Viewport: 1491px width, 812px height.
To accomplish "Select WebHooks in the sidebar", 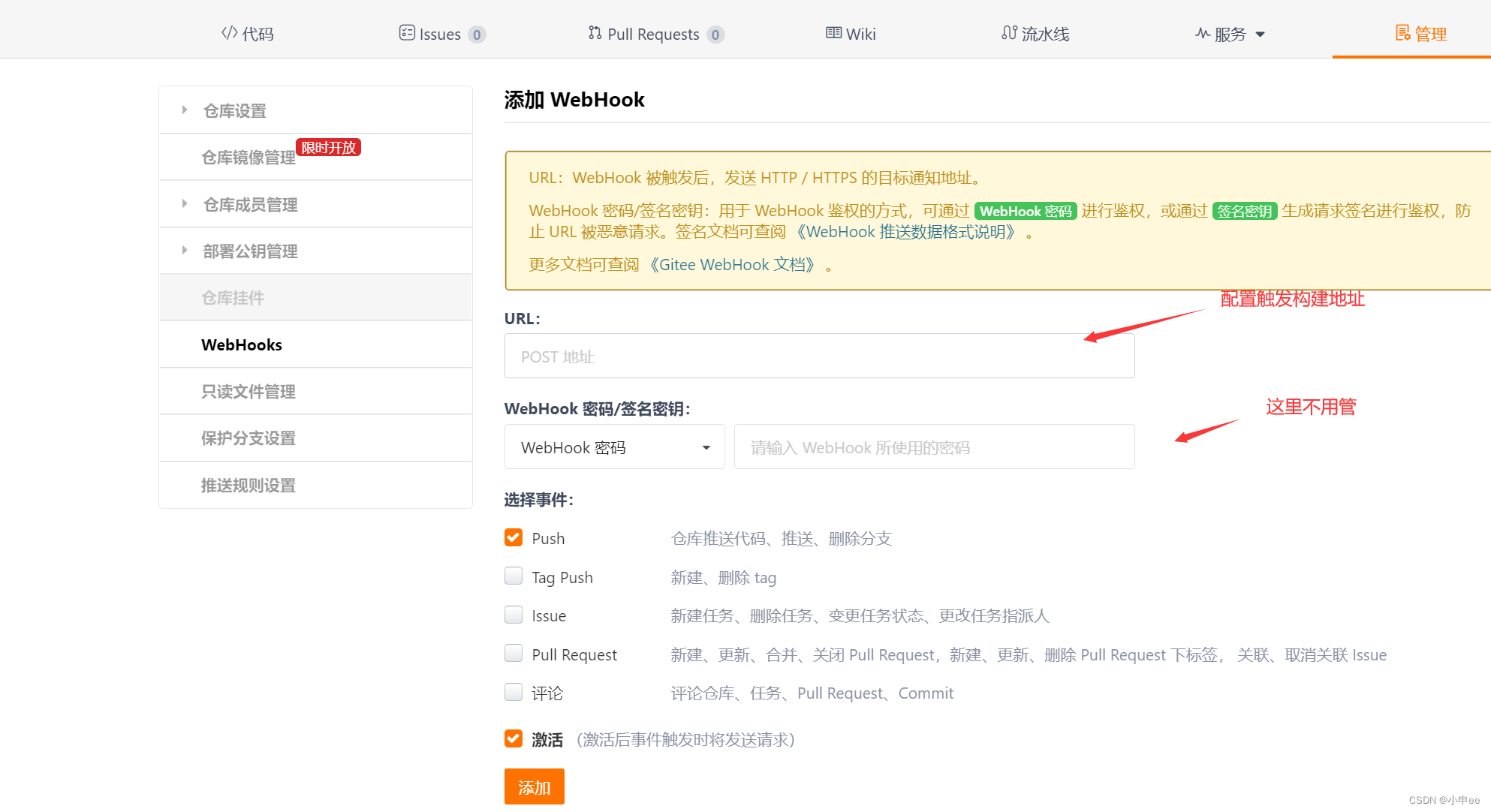I will pyautogui.click(x=242, y=344).
